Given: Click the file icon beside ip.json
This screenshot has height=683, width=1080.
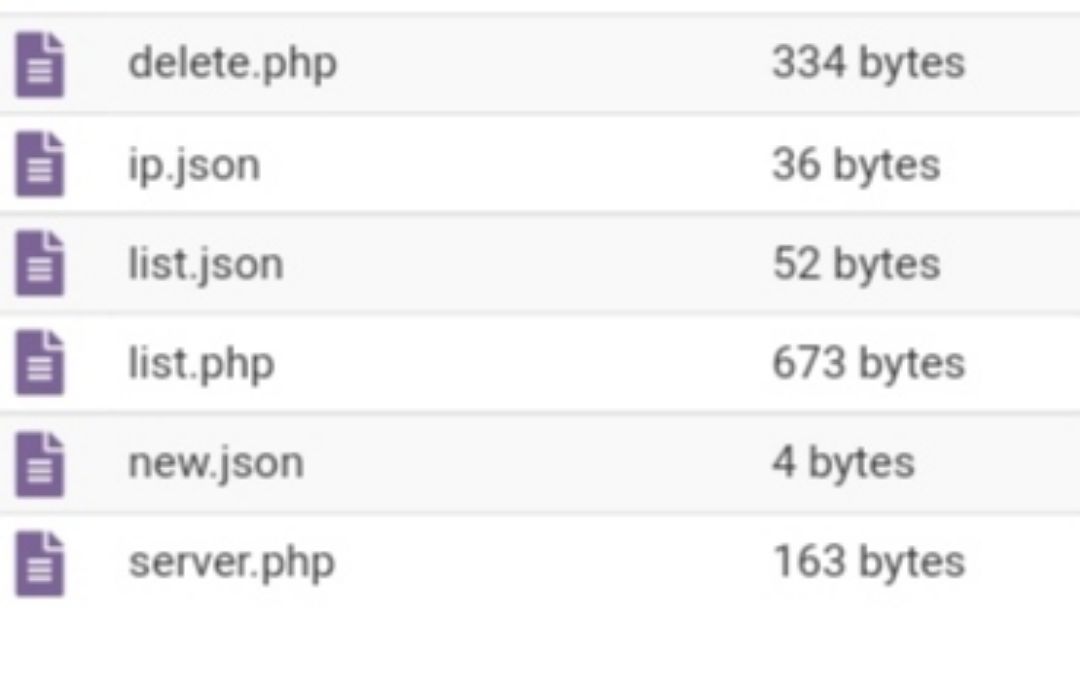Looking at the screenshot, I should pos(40,165).
